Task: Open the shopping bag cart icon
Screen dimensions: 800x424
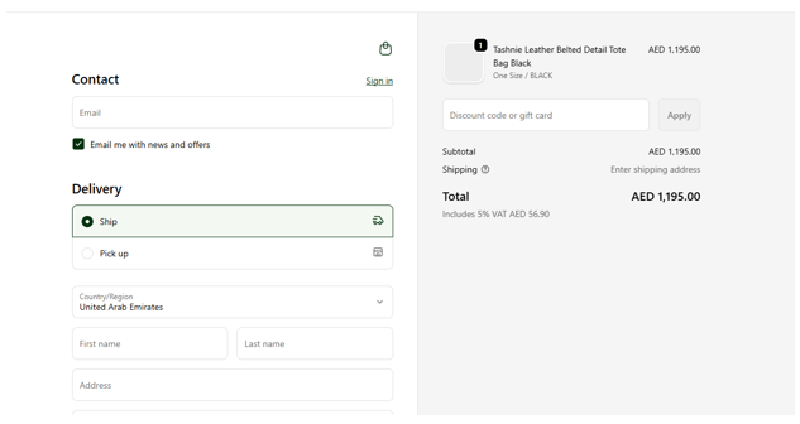Action: coord(385,49)
